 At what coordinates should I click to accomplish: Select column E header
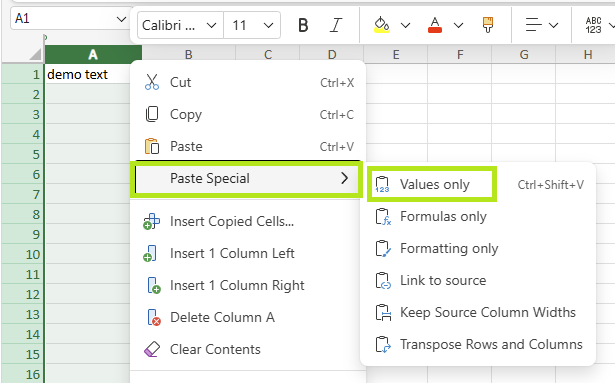(395, 54)
